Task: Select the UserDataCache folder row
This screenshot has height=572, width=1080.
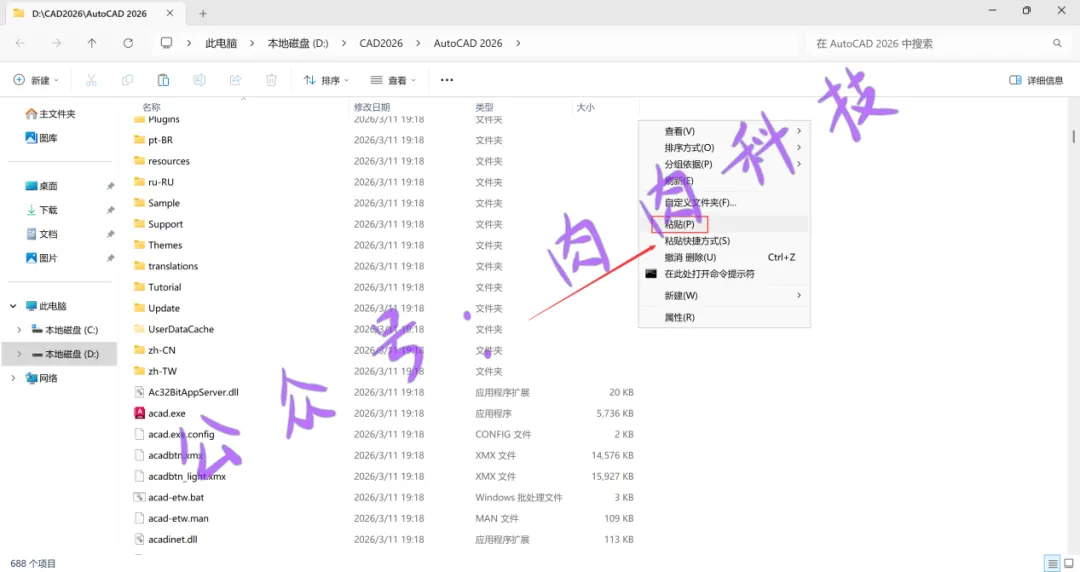Action: point(384,329)
